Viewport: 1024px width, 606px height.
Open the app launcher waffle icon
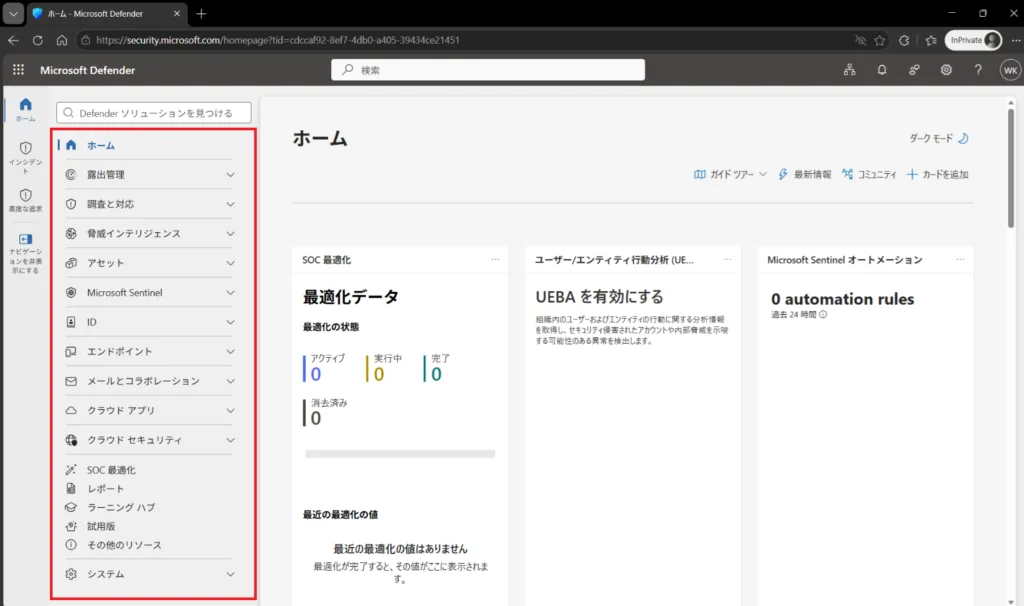pyautogui.click(x=18, y=69)
